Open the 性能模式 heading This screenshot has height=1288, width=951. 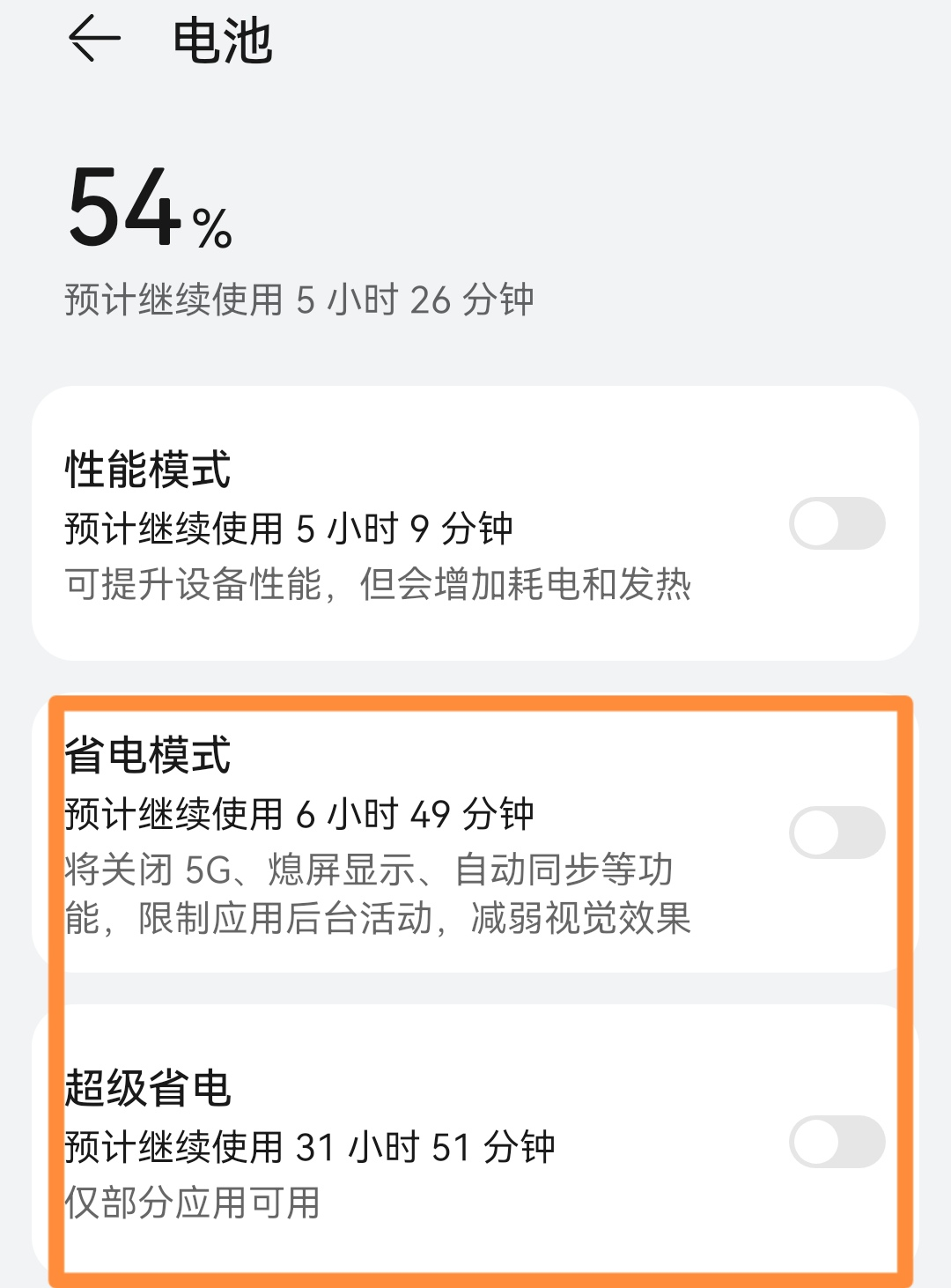coord(148,469)
